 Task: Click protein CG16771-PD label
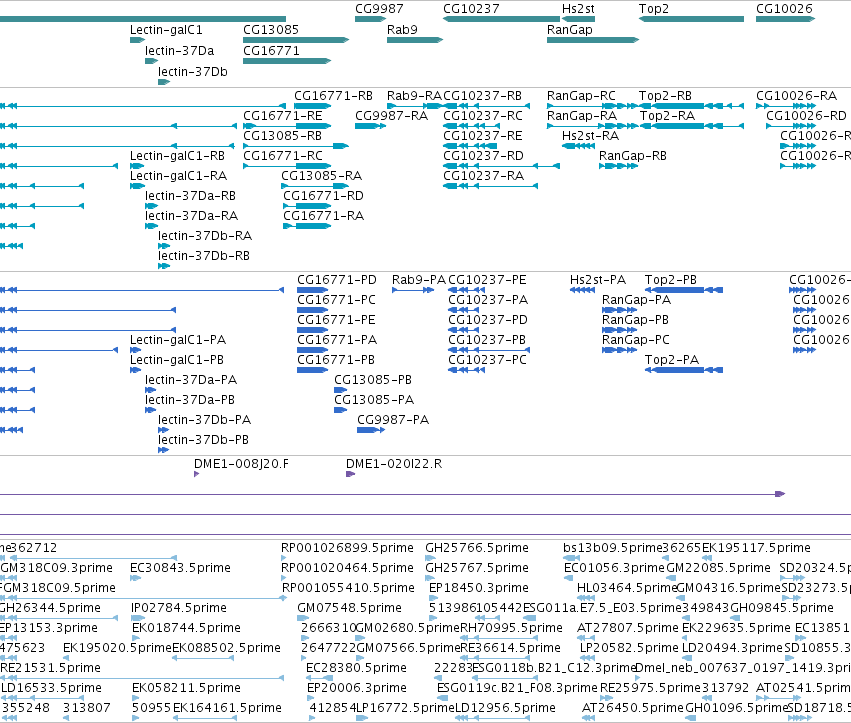tap(336, 280)
